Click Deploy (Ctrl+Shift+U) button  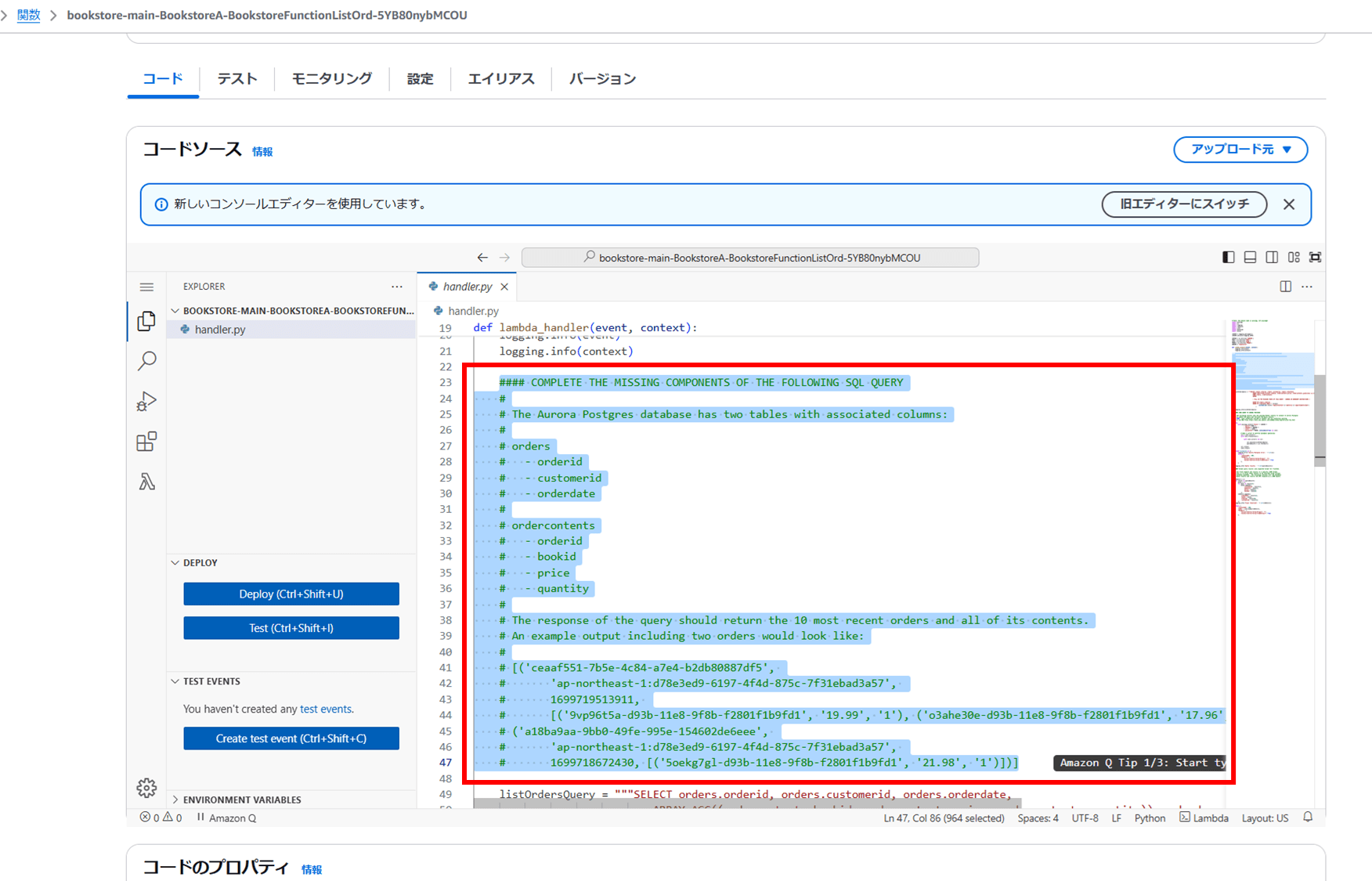[291, 594]
